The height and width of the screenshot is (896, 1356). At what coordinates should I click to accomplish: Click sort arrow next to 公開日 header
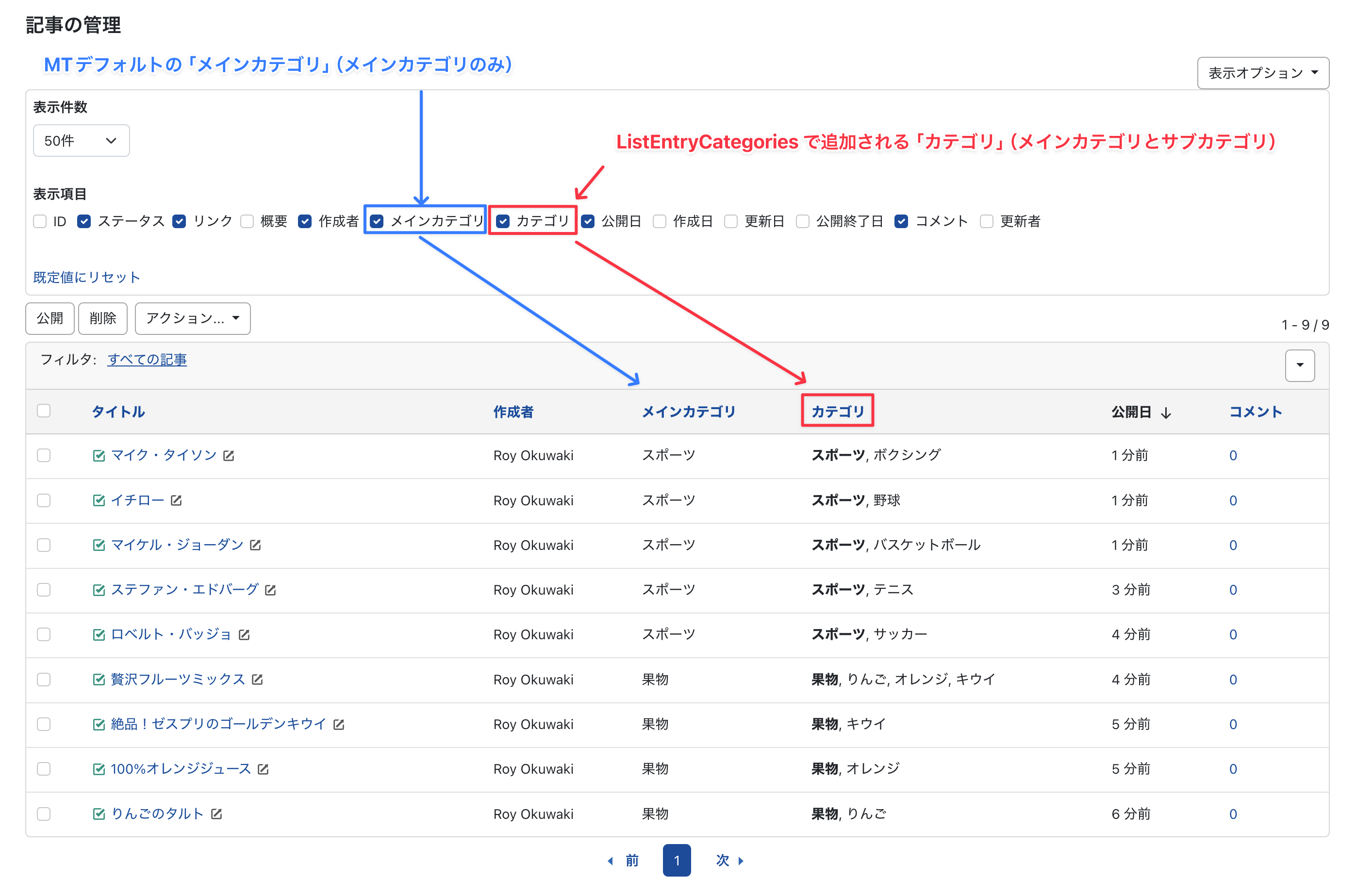click(x=1166, y=413)
